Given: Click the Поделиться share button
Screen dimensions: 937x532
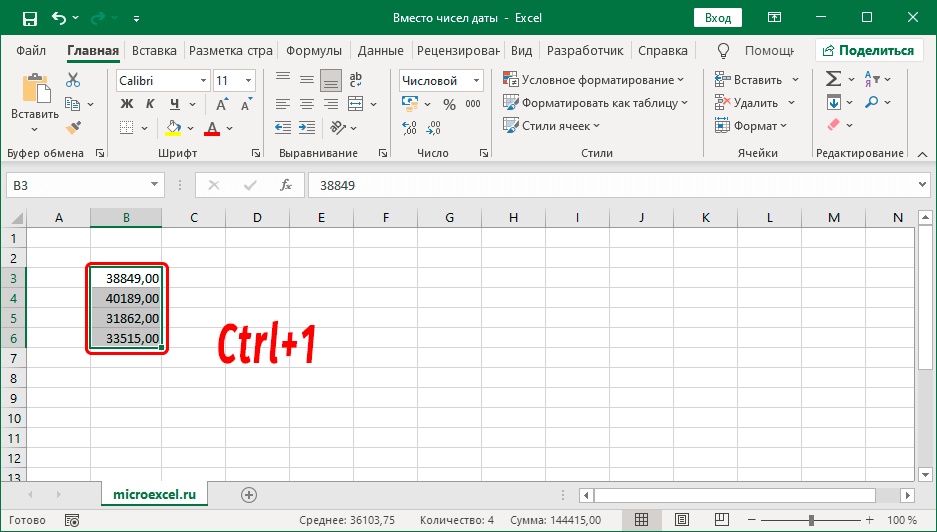Looking at the screenshot, I should pyautogui.click(x=868, y=50).
